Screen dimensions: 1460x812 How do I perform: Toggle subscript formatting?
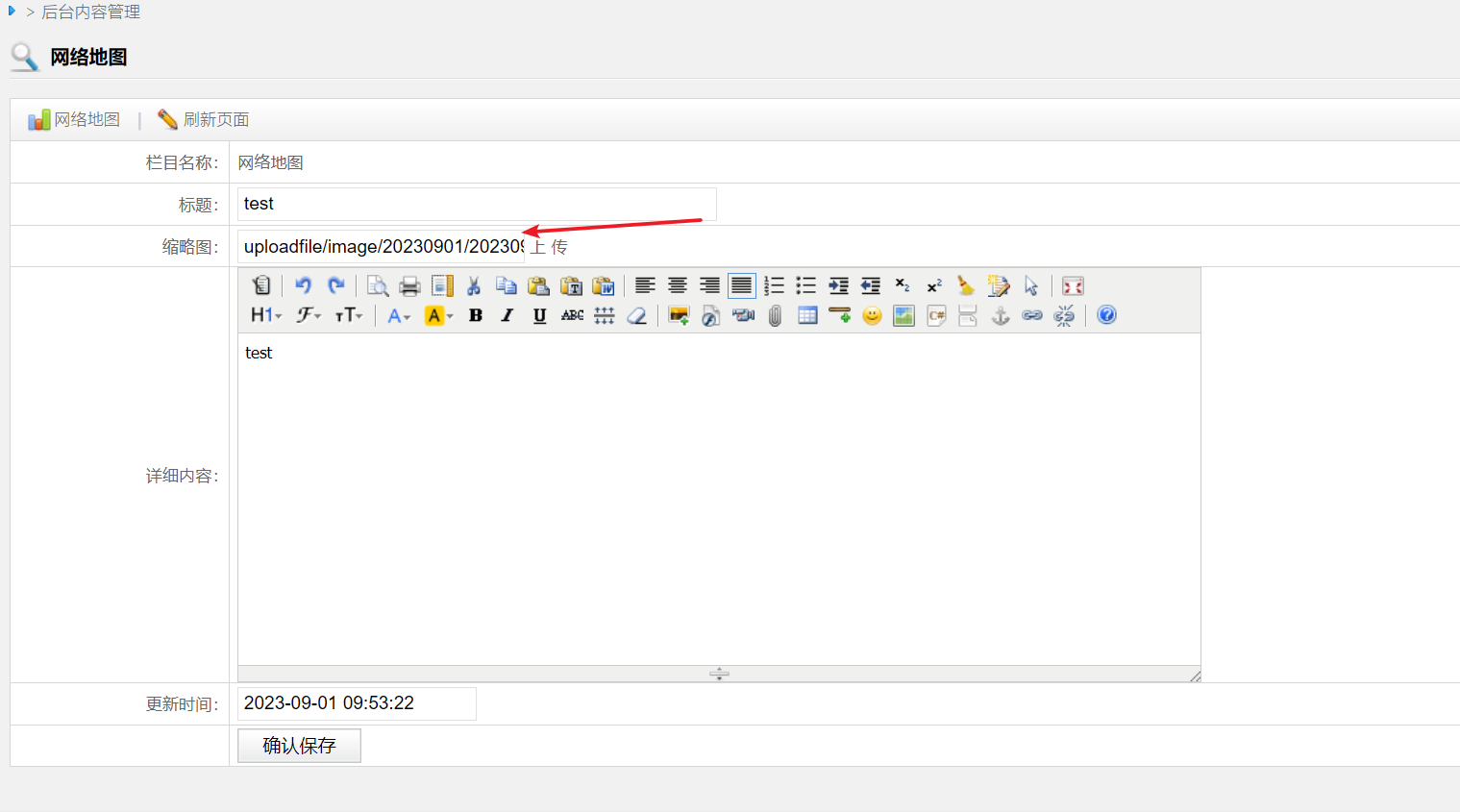(x=903, y=285)
